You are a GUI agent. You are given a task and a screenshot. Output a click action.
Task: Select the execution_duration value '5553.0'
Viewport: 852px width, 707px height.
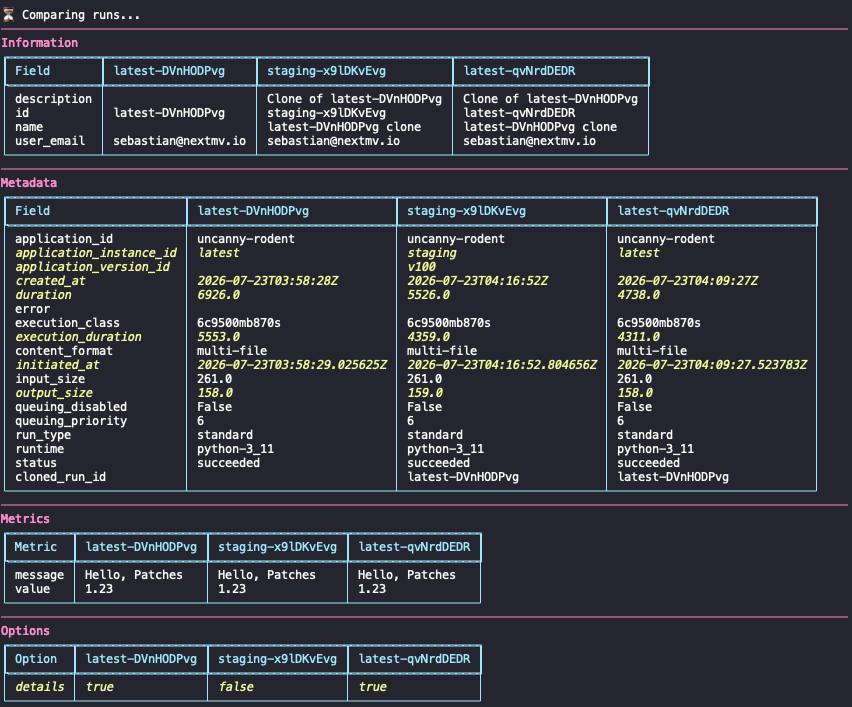tap(218, 337)
